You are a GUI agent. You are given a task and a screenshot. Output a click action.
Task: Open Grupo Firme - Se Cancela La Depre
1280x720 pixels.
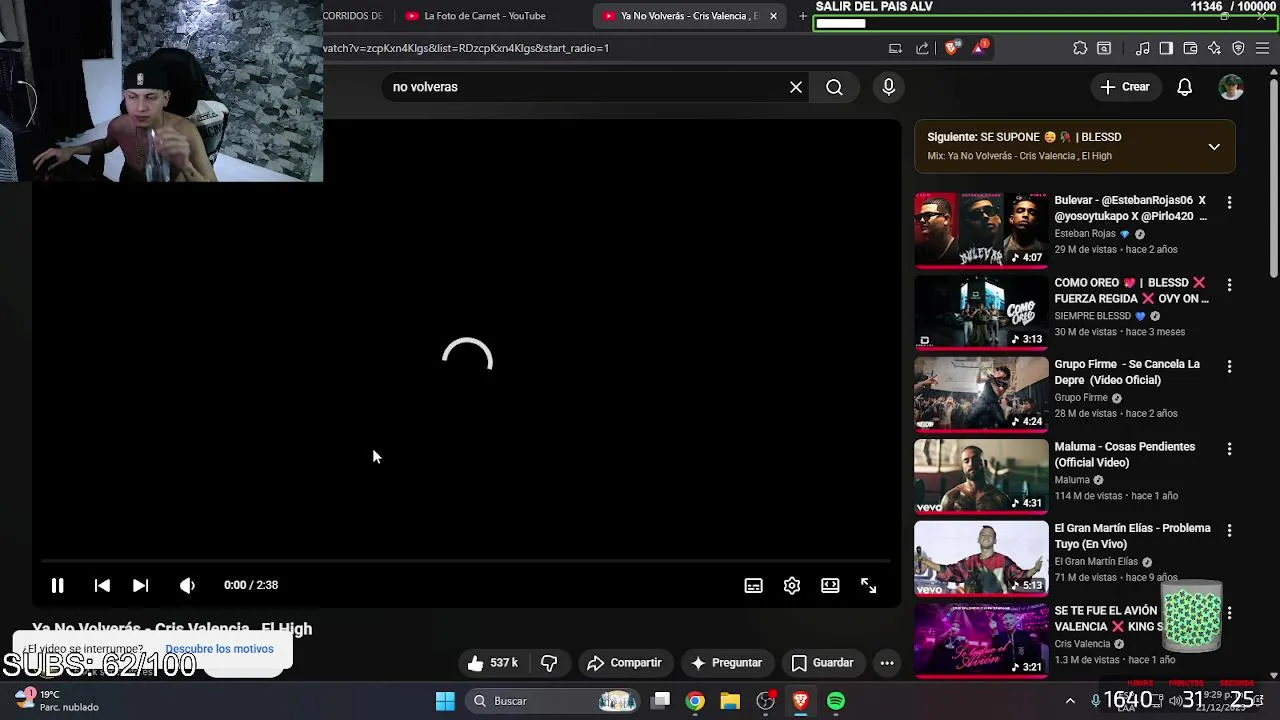tap(1127, 372)
